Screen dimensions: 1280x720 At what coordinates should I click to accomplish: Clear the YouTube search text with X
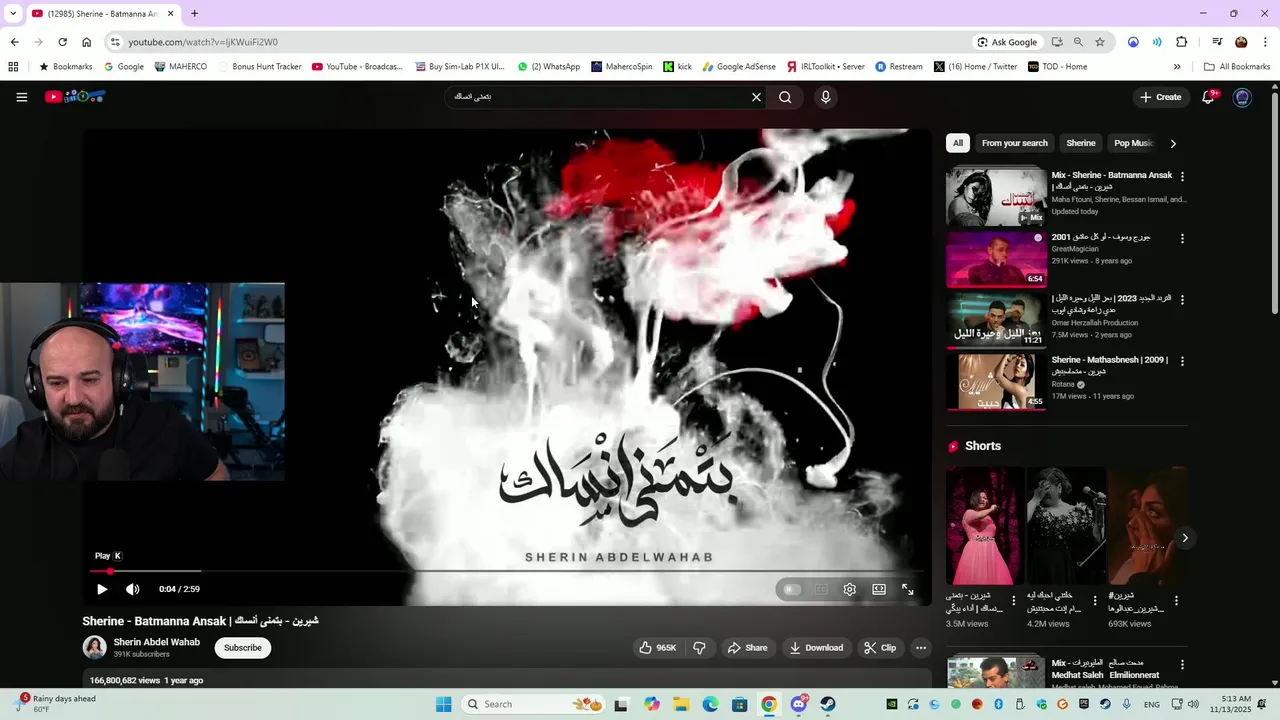coord(756,97)
